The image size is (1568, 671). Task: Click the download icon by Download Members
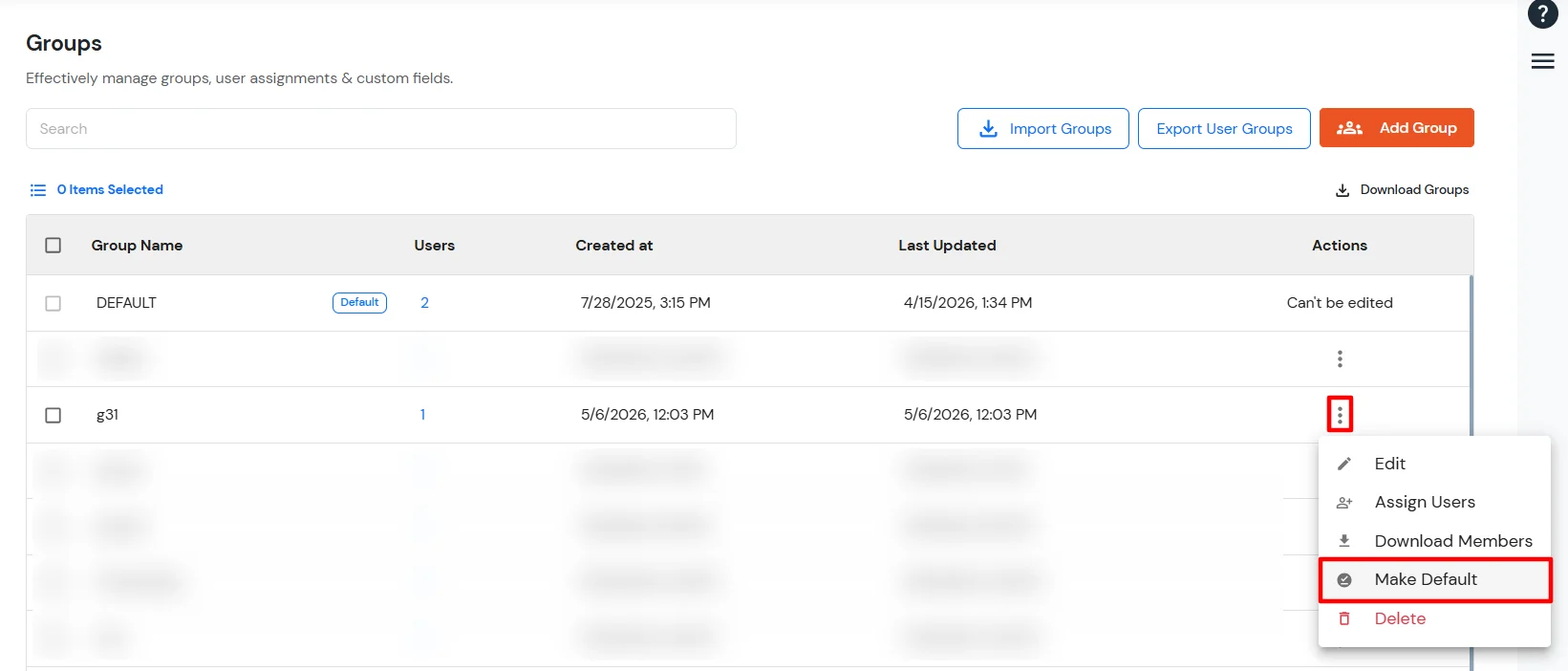click(1344, 541)
